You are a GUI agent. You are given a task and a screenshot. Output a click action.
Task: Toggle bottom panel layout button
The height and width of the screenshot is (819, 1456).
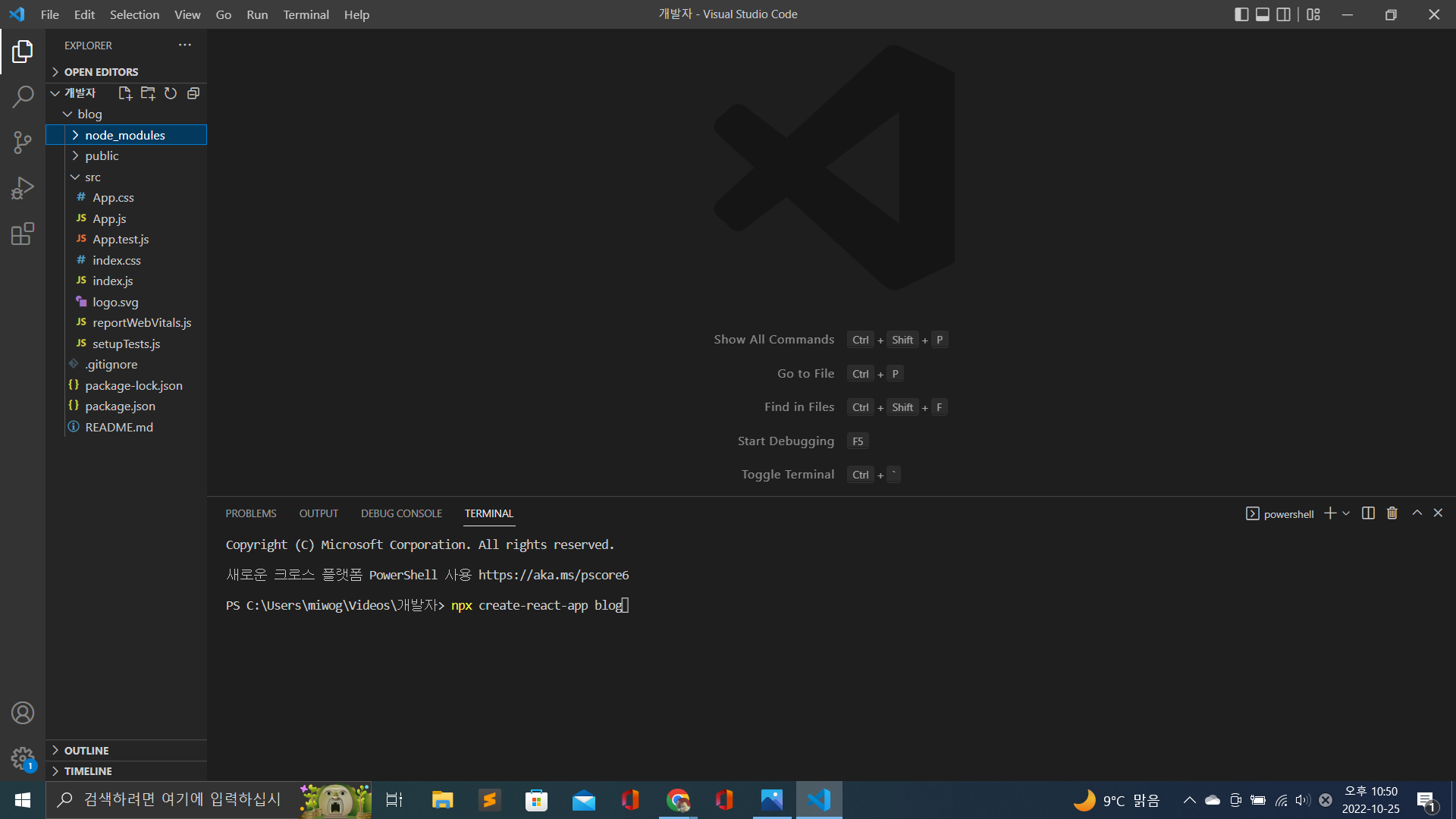[1263, 14]
